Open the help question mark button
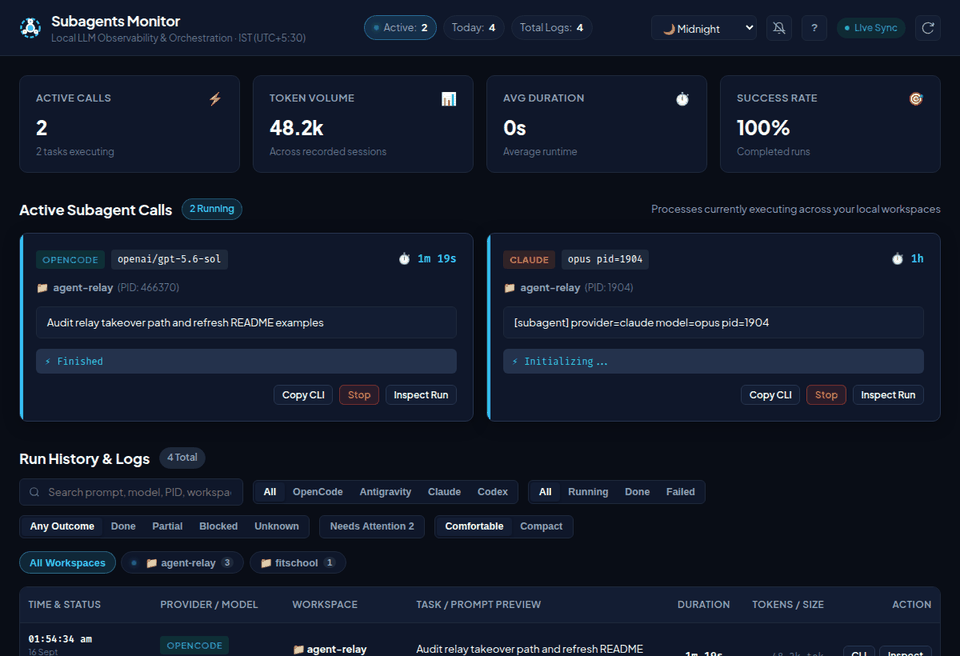This screenshot has height=656, width=960. (814, 28)
